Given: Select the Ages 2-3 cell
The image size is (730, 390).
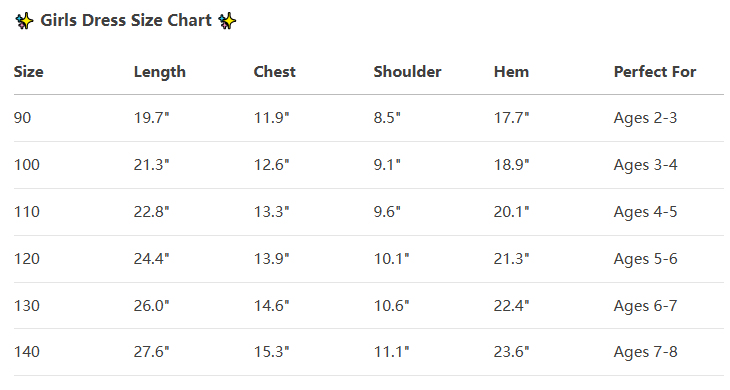Looking at the screenshot, I should [645, 118].
